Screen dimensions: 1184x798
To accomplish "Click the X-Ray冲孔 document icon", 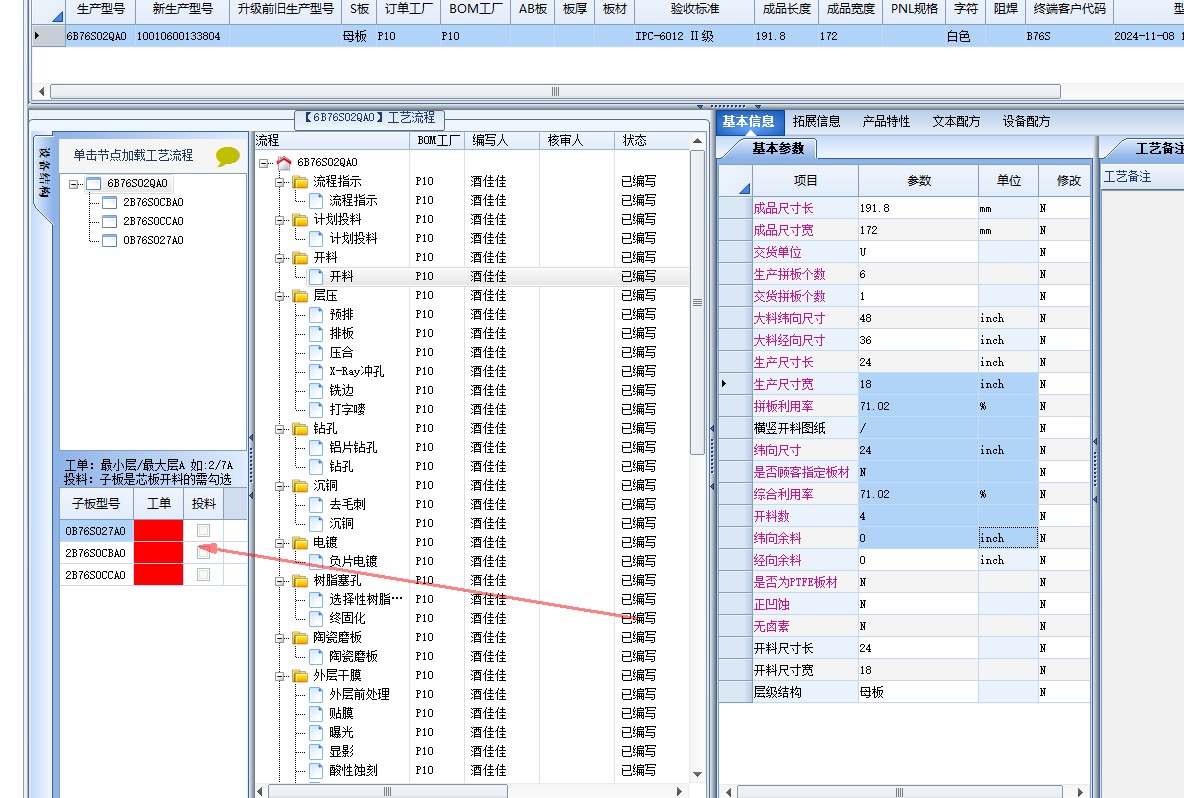I will (x=317, y=371).
